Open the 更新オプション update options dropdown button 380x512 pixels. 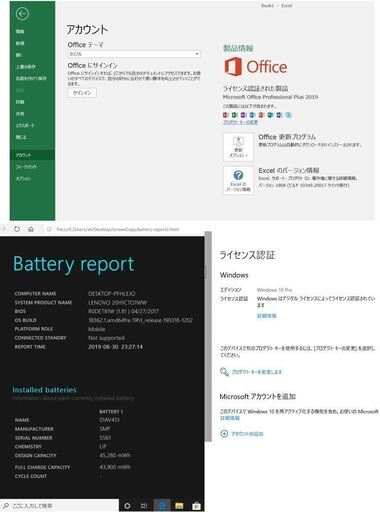[238, 147]
